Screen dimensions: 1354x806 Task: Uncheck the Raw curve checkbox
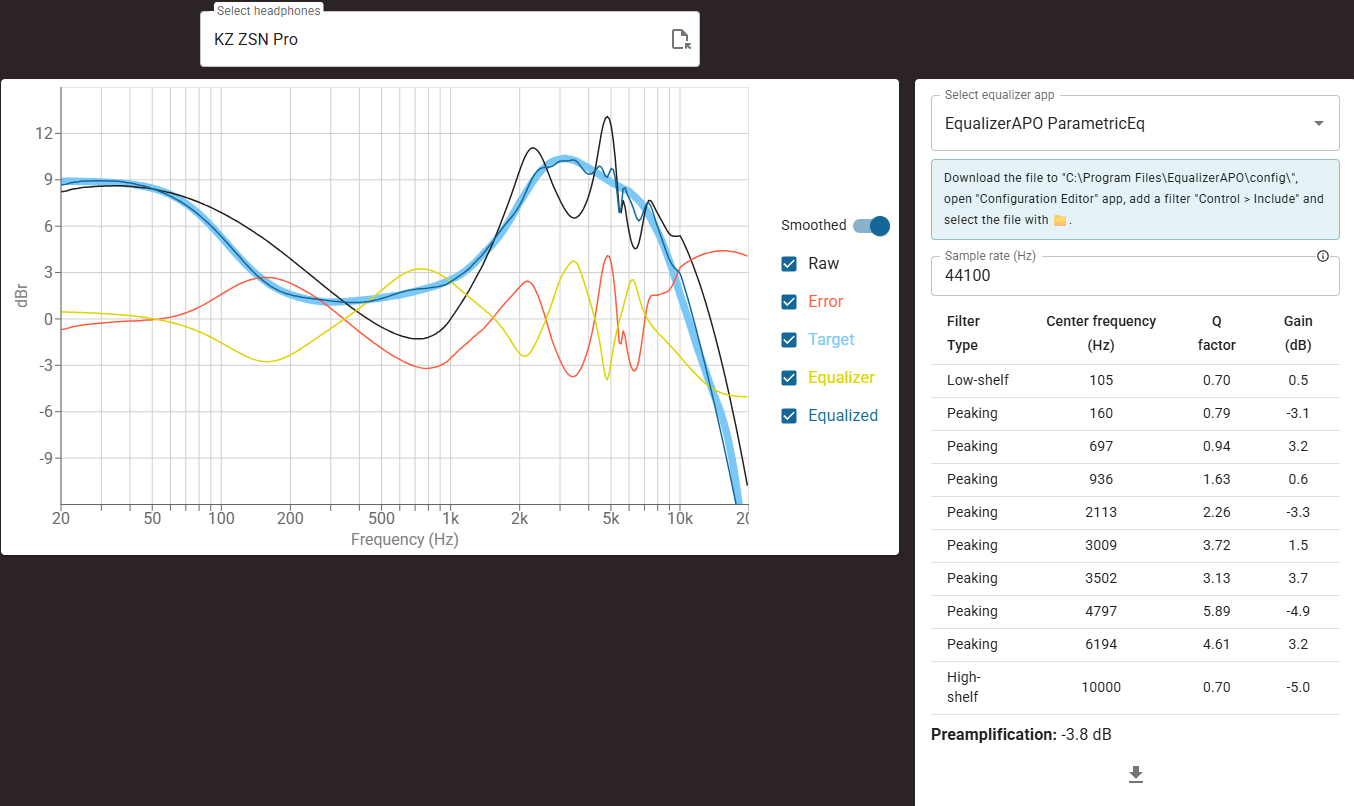tap(790, 264)
